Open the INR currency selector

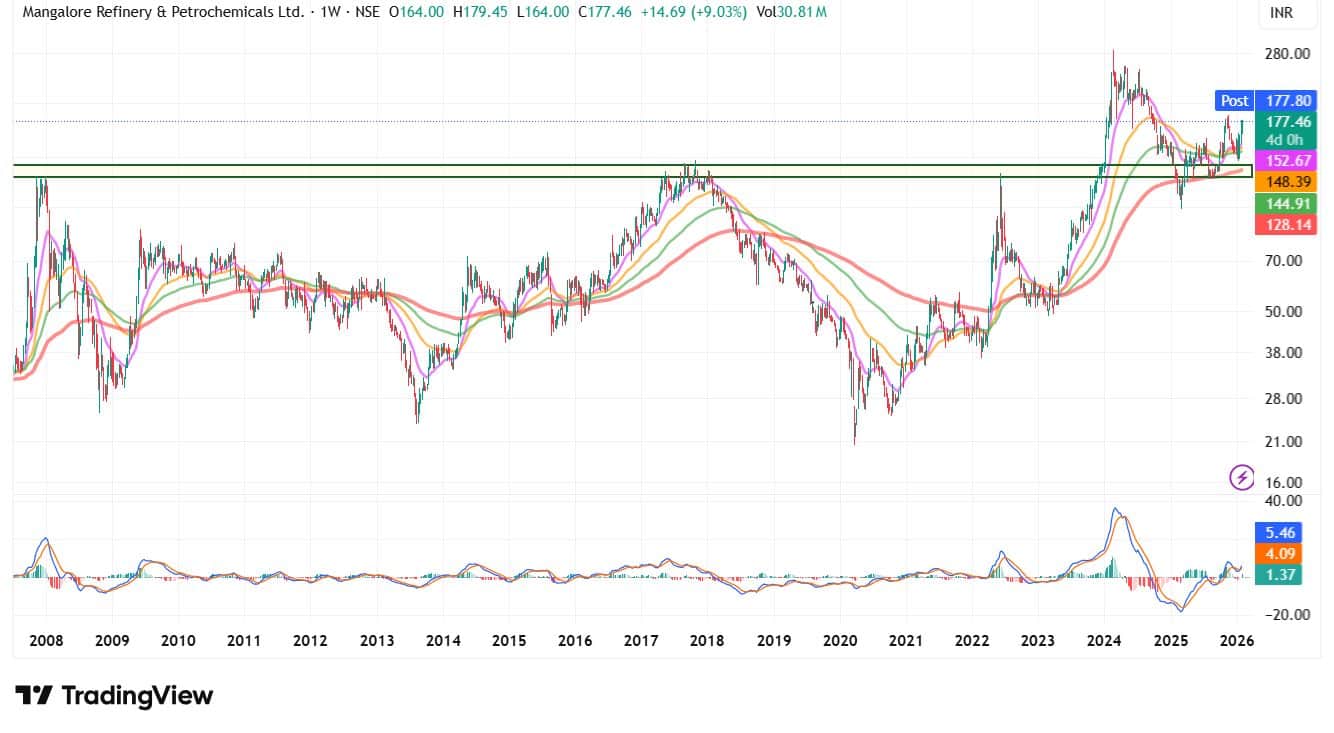(x=1281, y=13)
